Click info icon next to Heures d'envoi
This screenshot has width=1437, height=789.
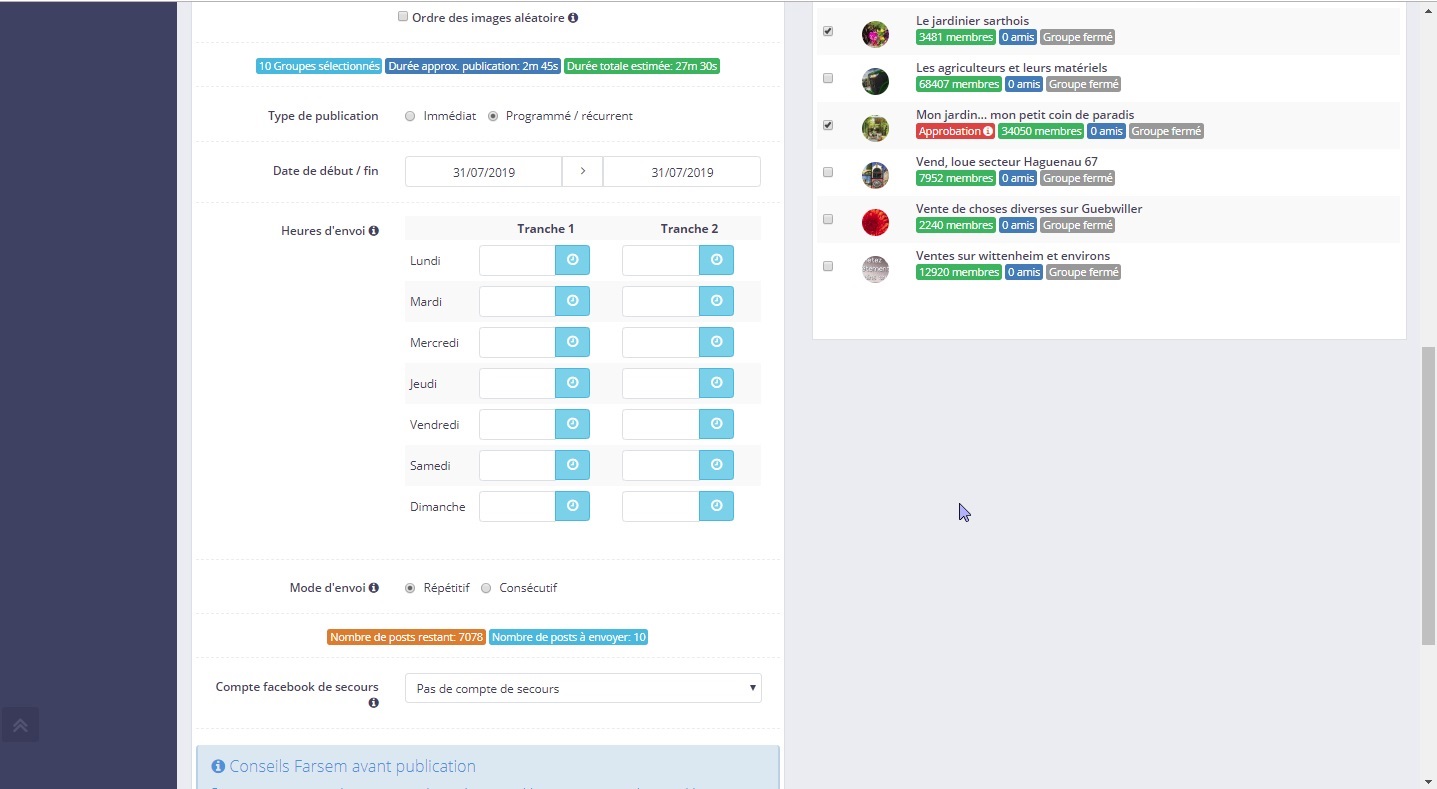(x=374, y=231)
